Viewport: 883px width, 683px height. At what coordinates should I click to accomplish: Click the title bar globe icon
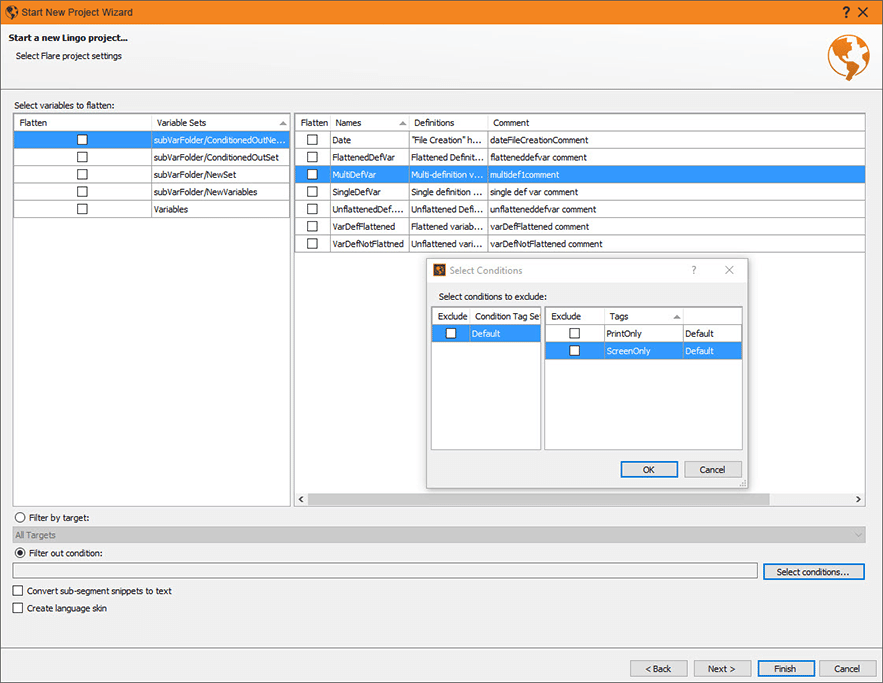(x=11, y=12)
